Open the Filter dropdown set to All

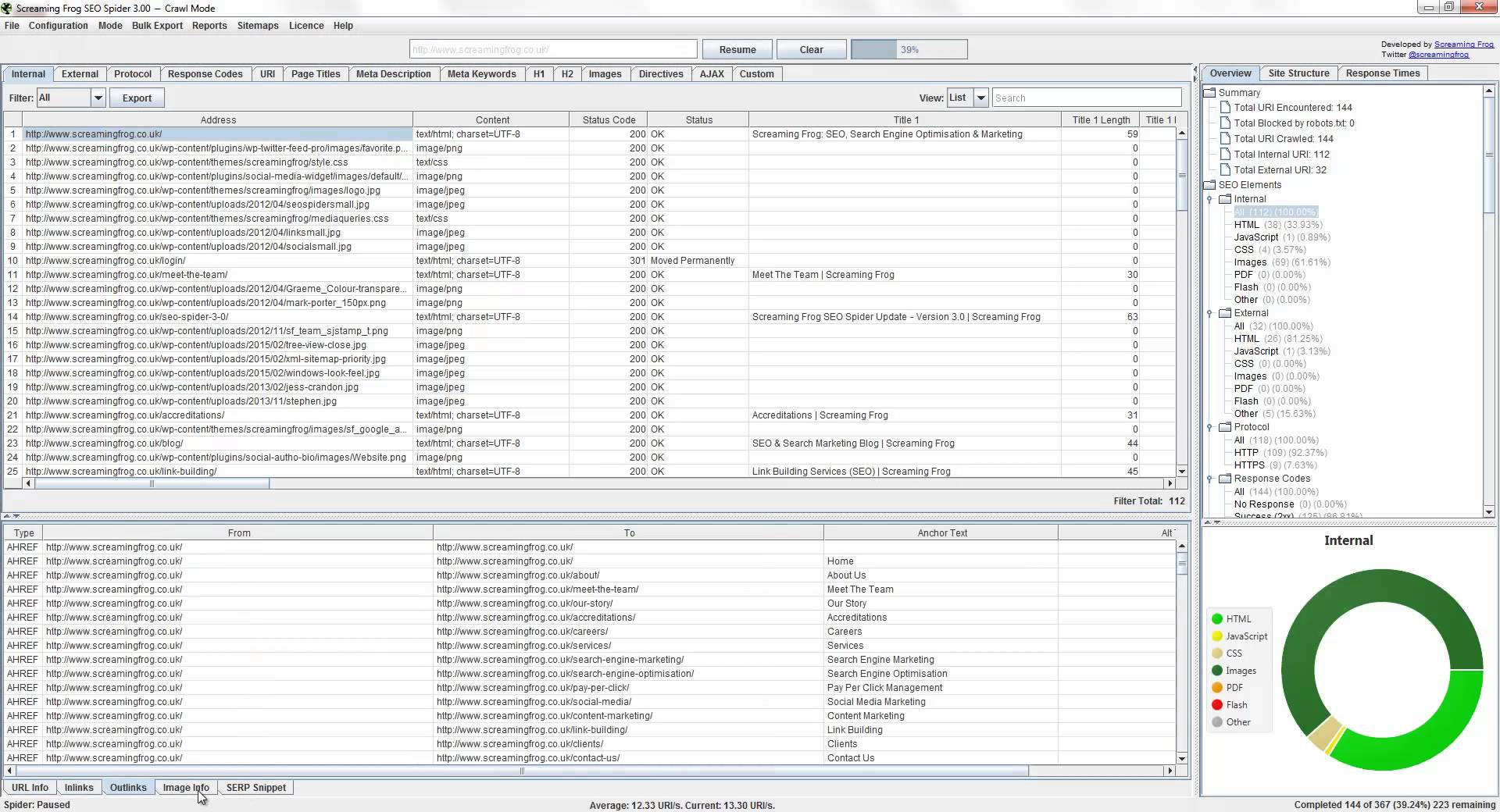click(98, 98)
